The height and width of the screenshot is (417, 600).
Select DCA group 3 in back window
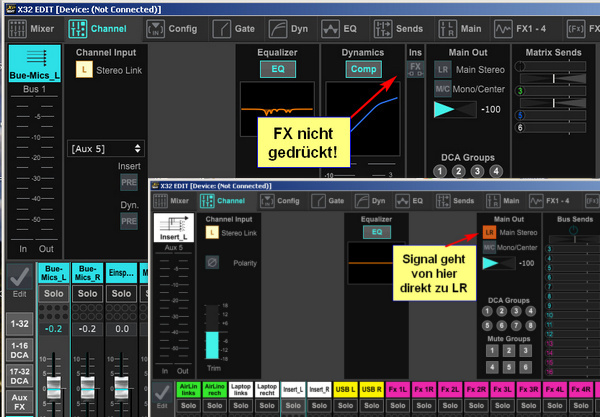(477, 171)
